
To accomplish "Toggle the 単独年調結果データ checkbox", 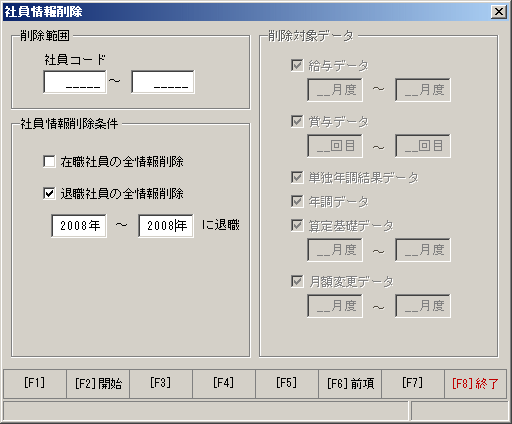I will click(297, 177).
